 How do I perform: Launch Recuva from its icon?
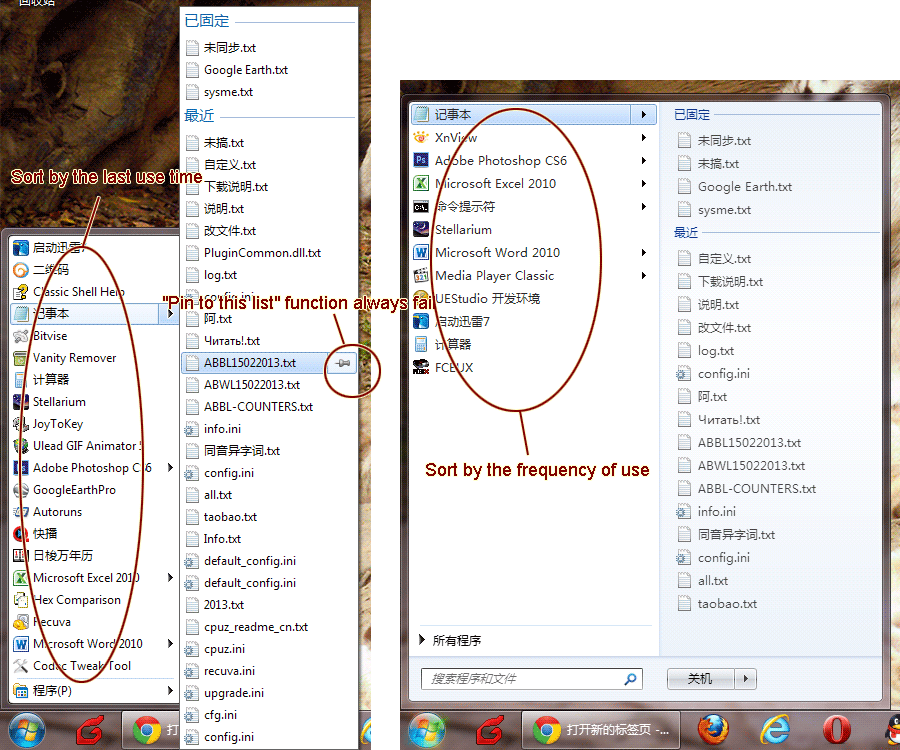[21, 622]
